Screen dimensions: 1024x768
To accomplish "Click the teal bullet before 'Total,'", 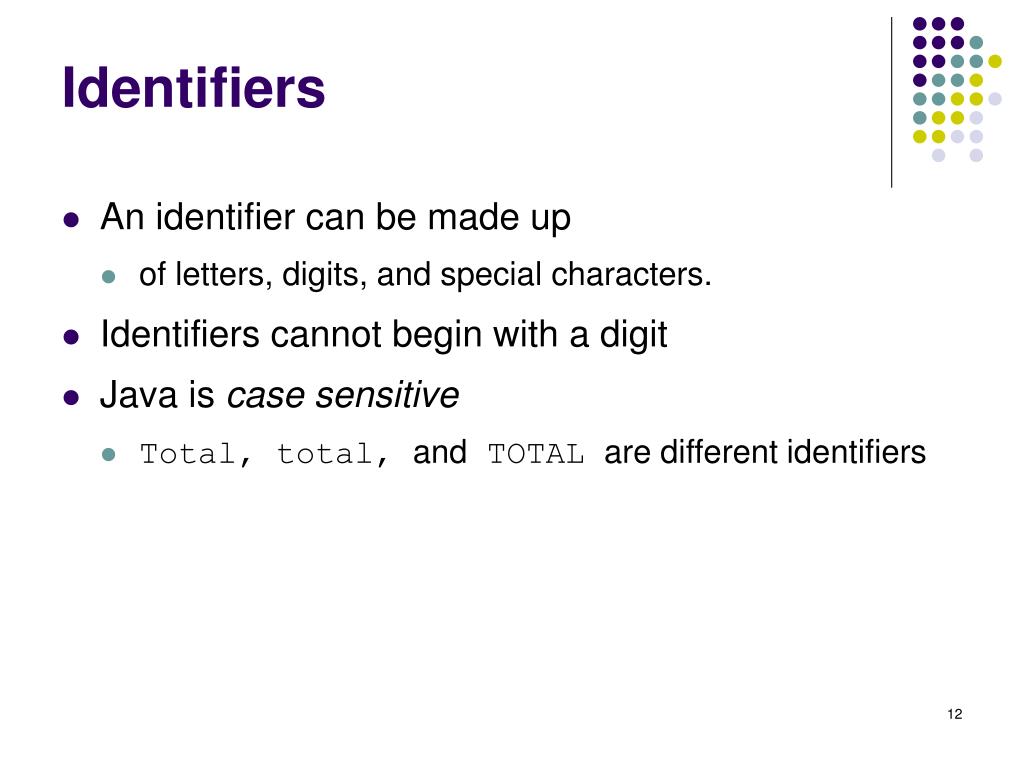I will 108,455.
